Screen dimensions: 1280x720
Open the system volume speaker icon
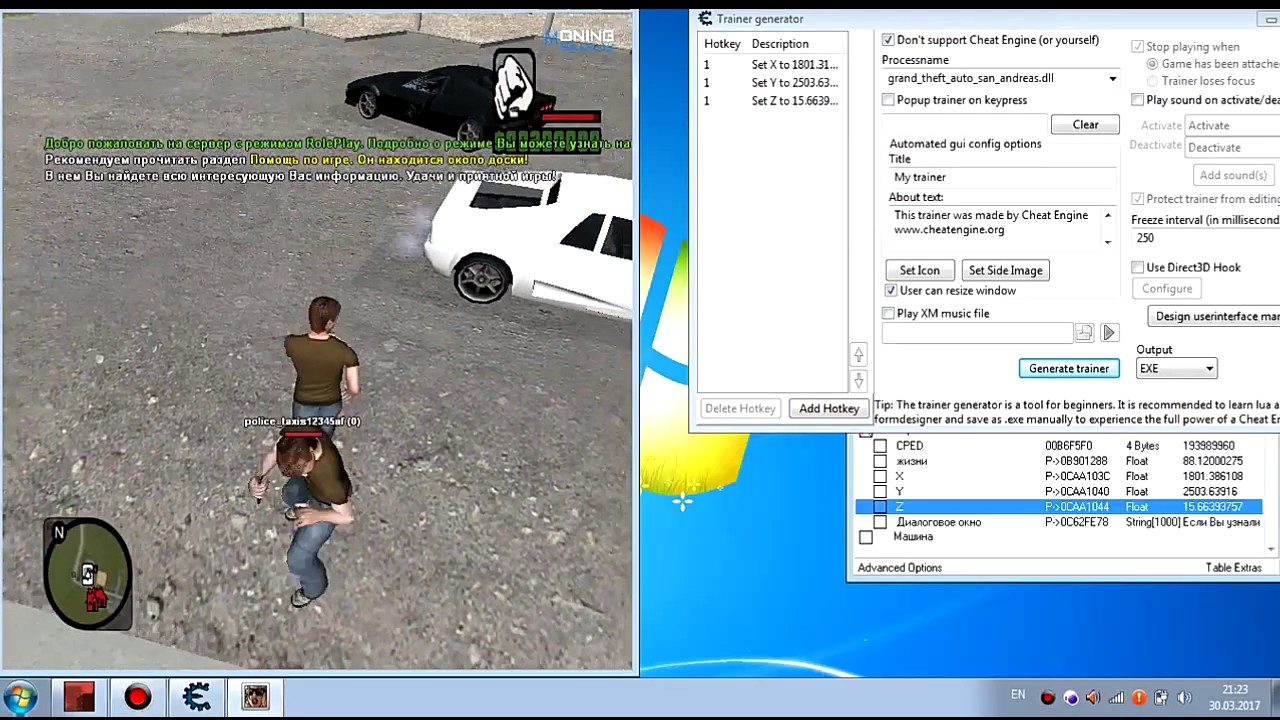click(x=1185, y=698)
